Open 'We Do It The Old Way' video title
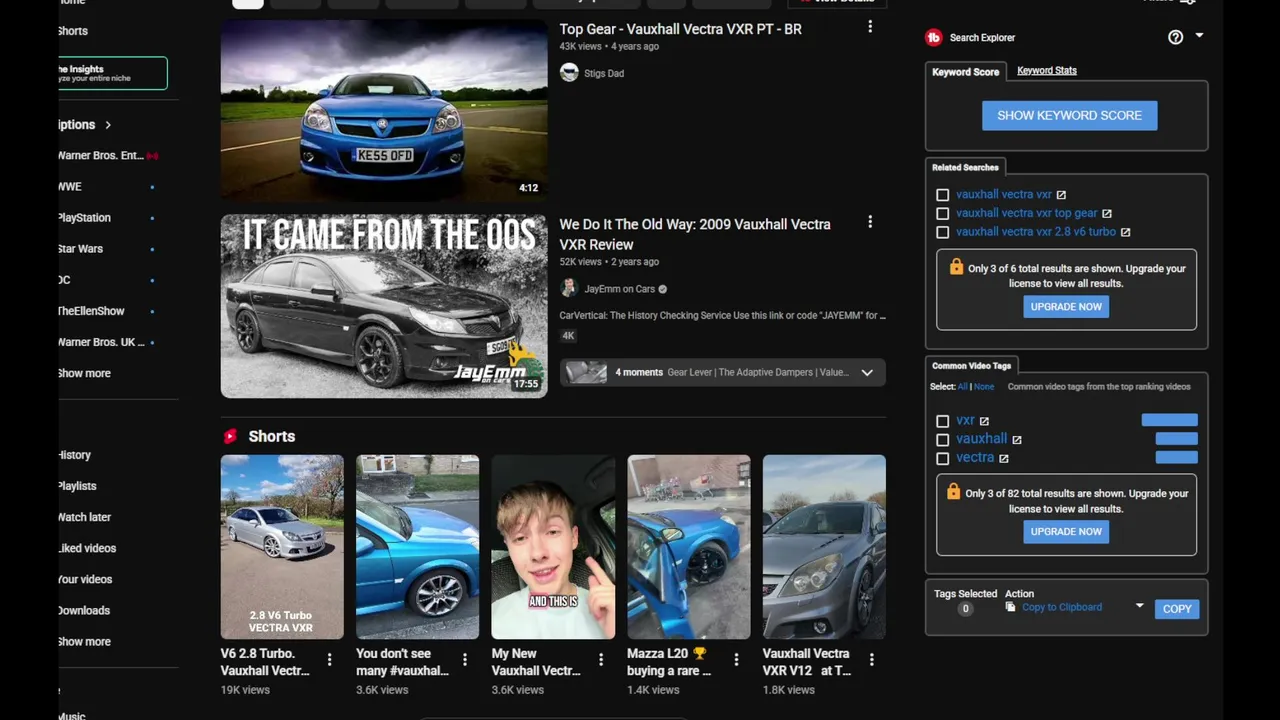The image size is (1280, 720). coord(695,234)
